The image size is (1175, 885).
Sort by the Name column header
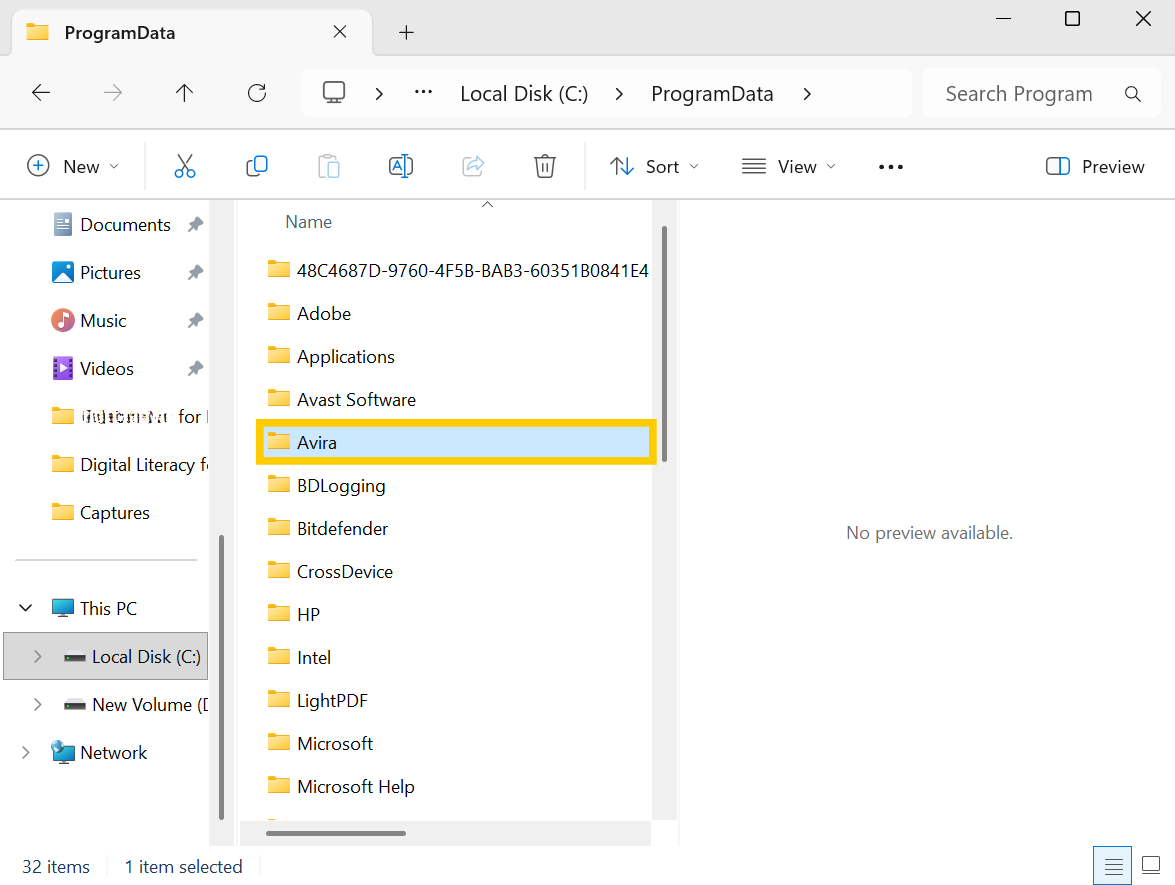pyautogui.click(x=309, y=222)
